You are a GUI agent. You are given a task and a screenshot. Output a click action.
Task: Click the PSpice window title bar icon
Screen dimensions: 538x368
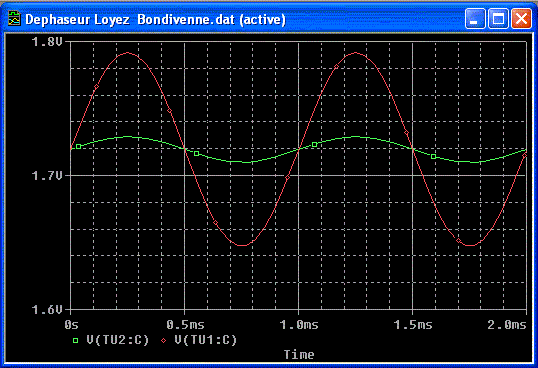point(14,19)
